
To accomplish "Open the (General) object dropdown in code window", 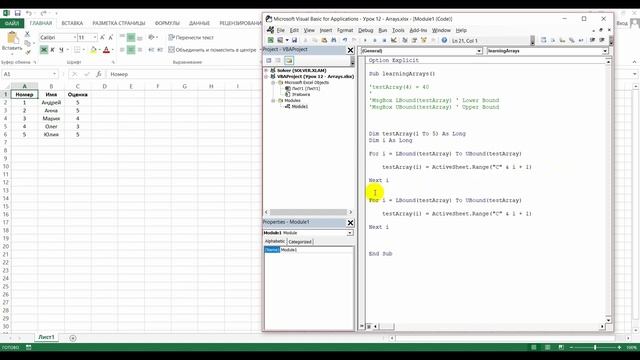I will [479, 51].
